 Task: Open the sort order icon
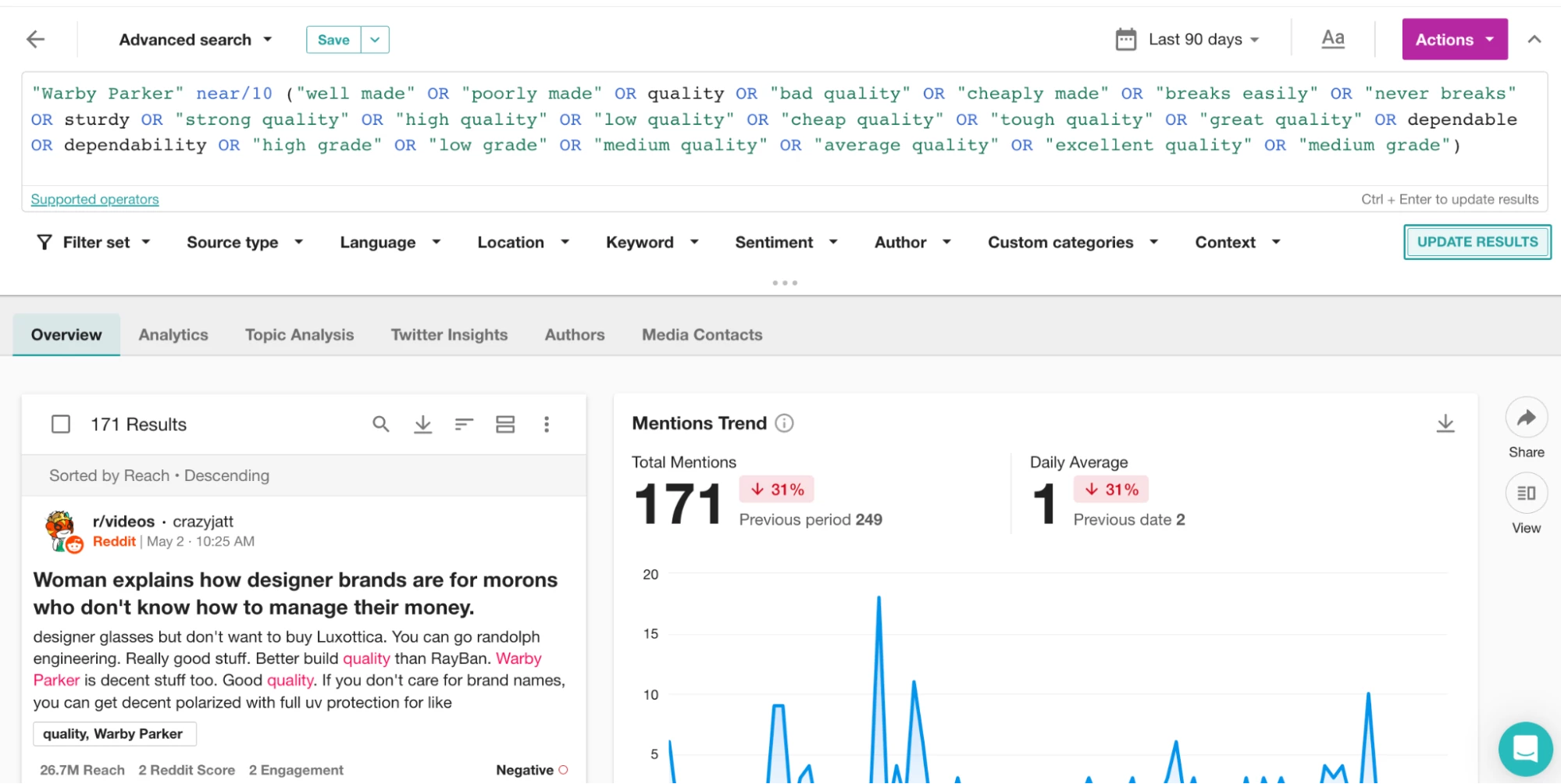464,424
